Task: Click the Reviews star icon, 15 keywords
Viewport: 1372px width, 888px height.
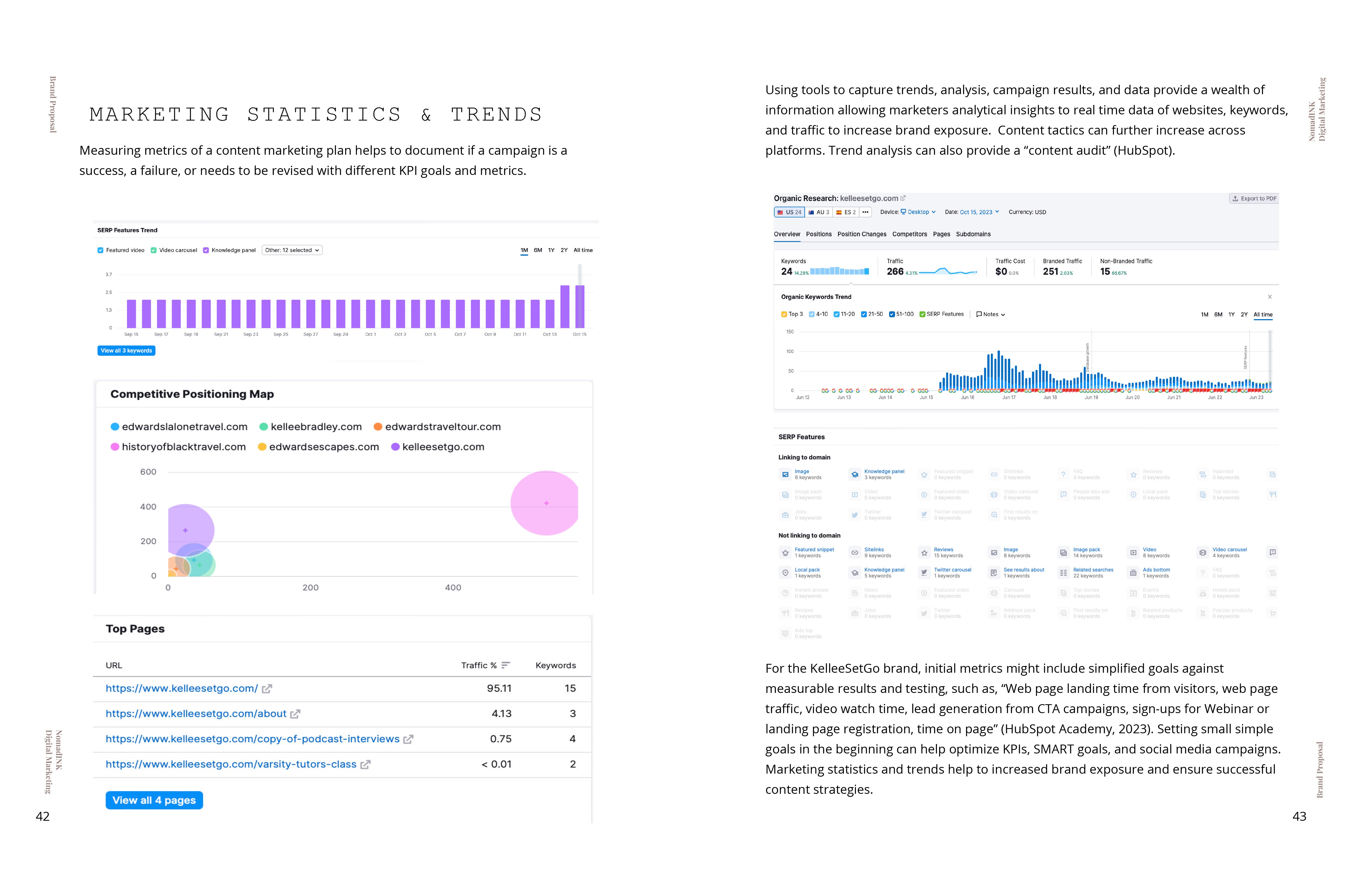Action: pos(924,552)
